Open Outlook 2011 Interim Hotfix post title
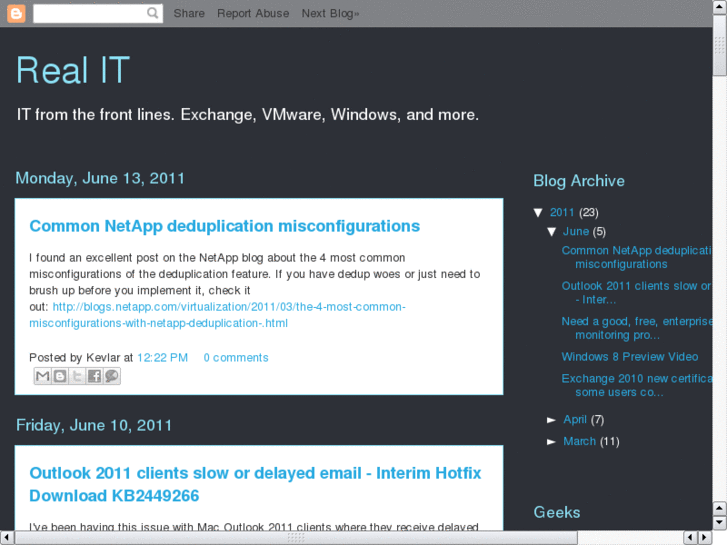 (x=255, y=484)
